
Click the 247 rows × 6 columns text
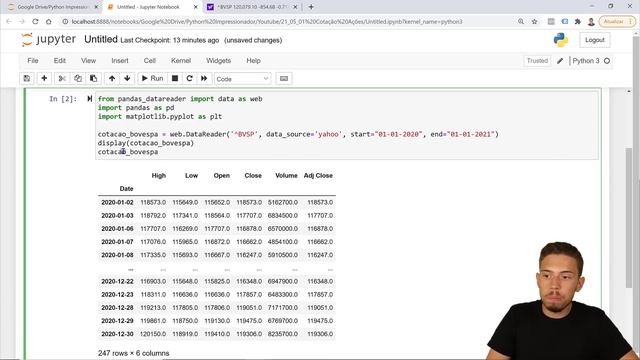(x=133, y=353)
